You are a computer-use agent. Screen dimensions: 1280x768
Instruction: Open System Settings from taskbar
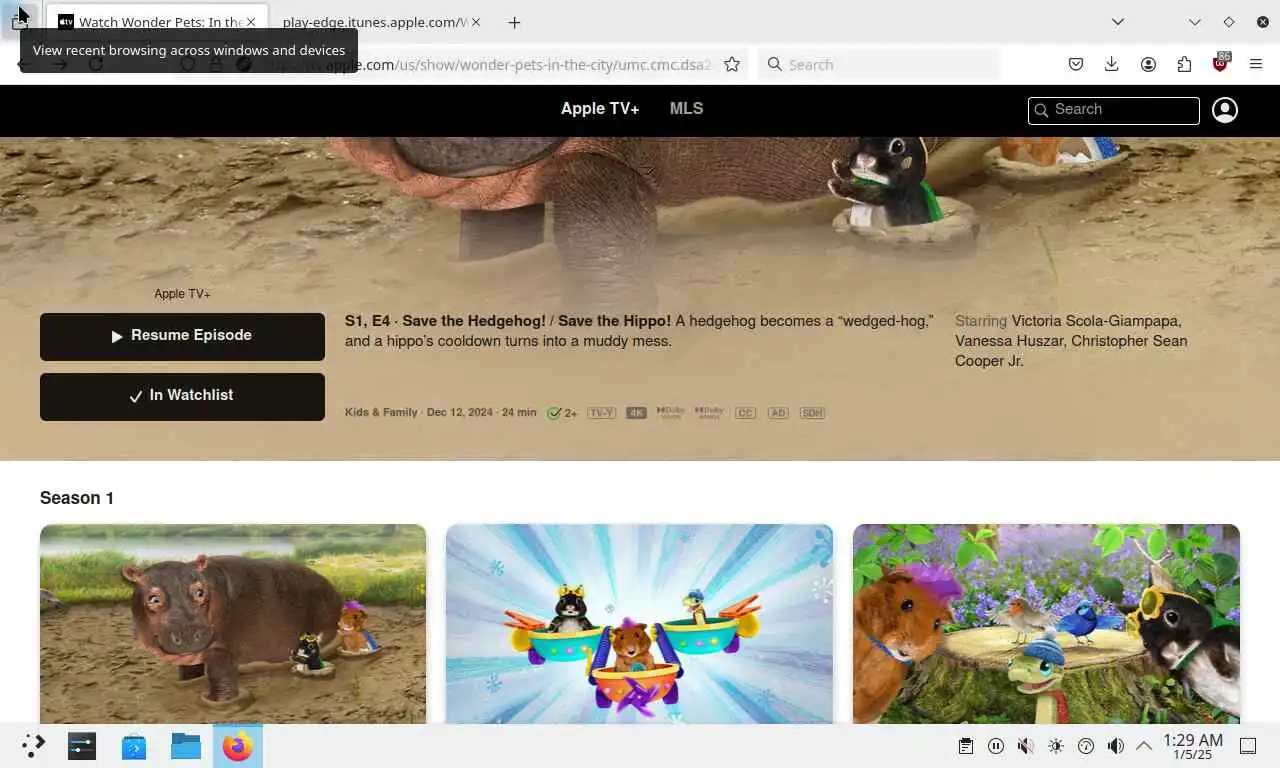pyautogui.click(x=82, y=746)
